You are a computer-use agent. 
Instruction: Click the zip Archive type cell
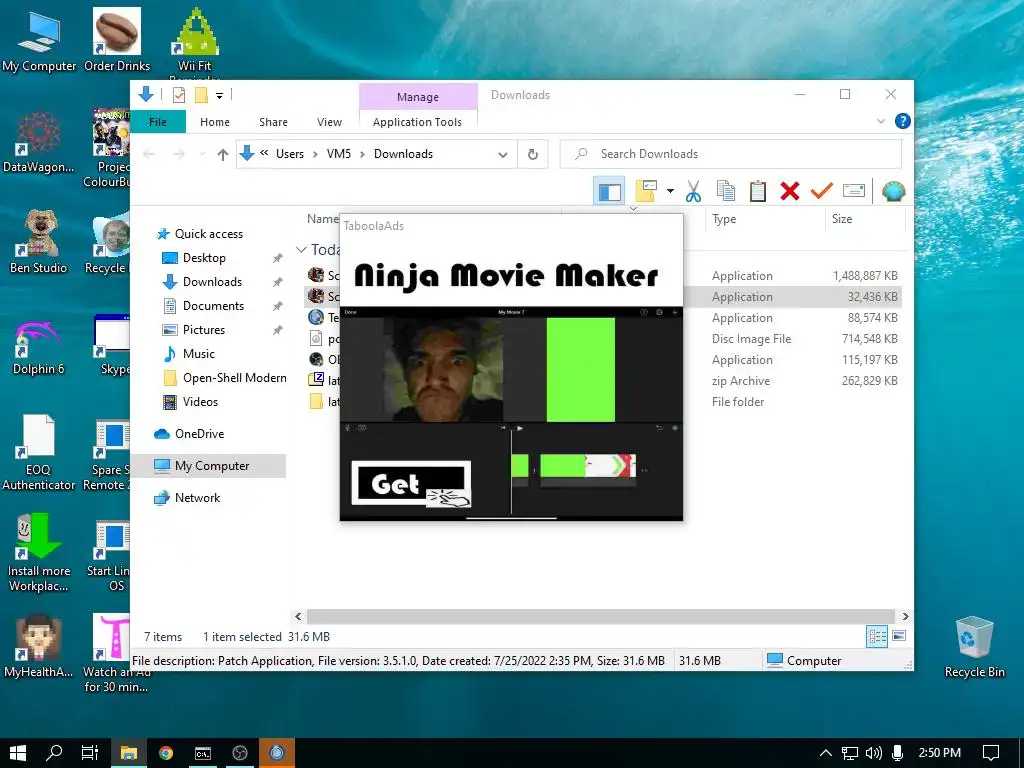pyautogui.click(x=741, y=381)
